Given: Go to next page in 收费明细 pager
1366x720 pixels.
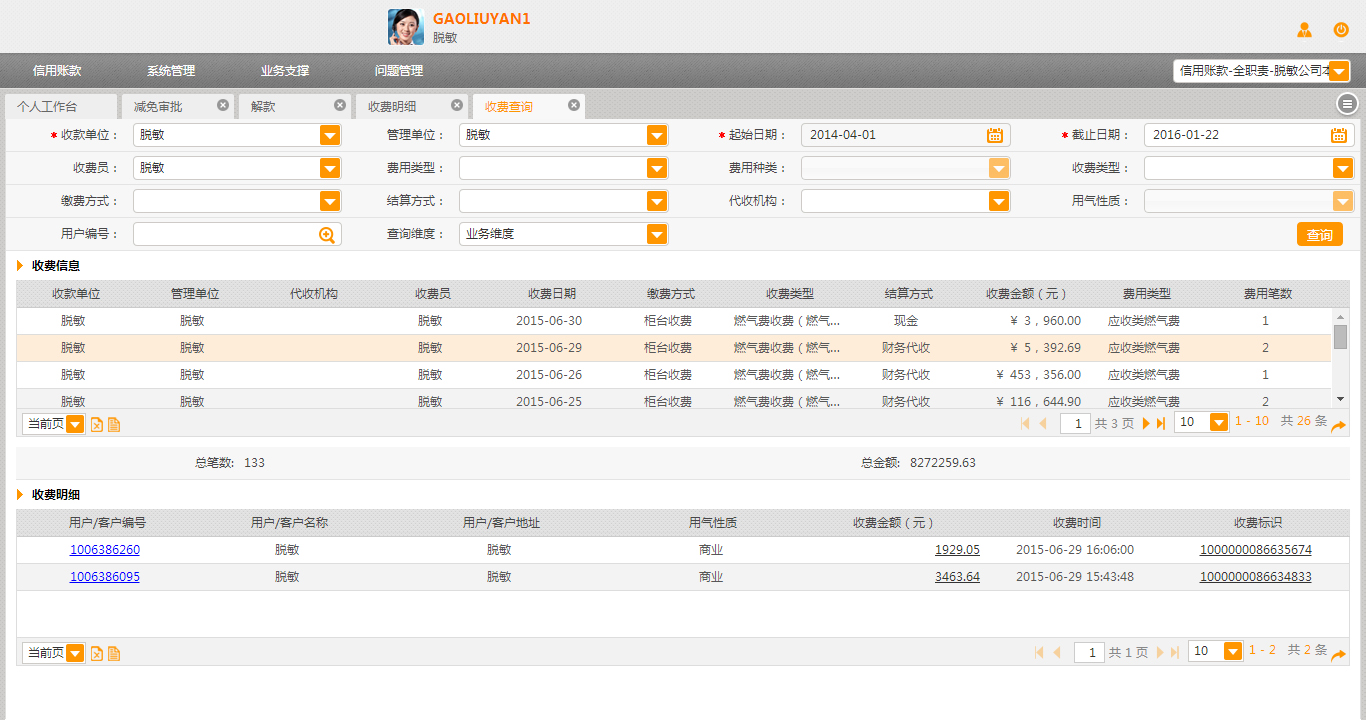Looking at the screenshot, I should coord(1160,652).
